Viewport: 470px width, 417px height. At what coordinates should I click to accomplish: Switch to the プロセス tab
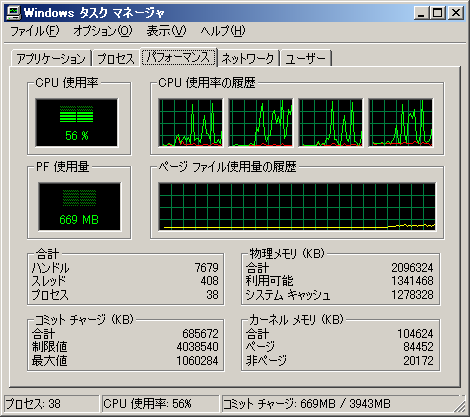(116, 59)
